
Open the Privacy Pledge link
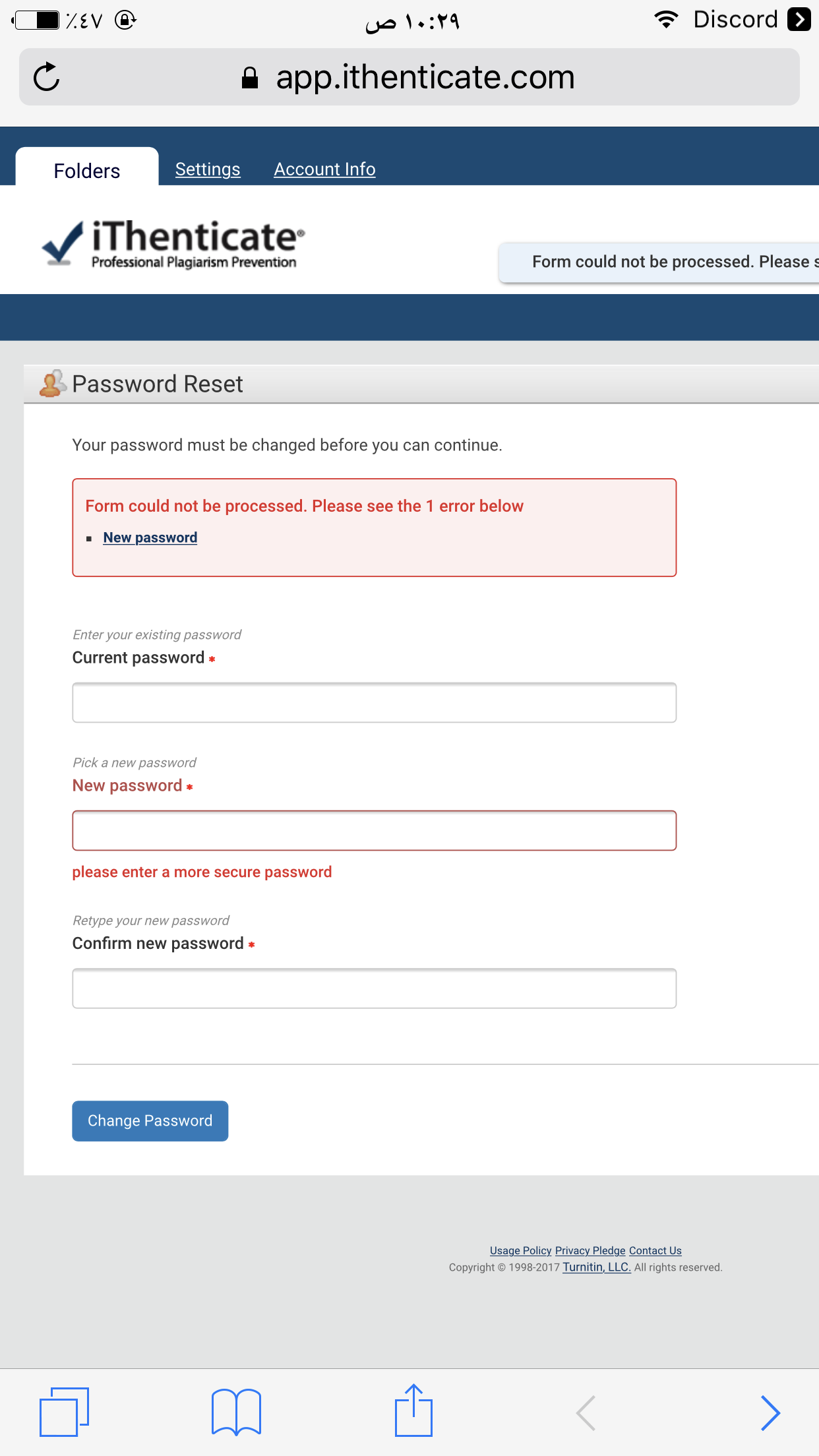click(590, 1250)
